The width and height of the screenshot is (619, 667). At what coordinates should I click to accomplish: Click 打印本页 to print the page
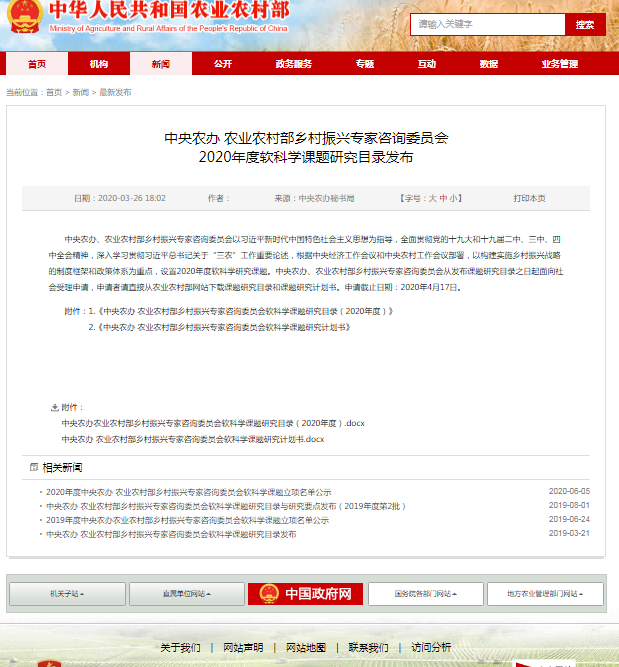529,198
